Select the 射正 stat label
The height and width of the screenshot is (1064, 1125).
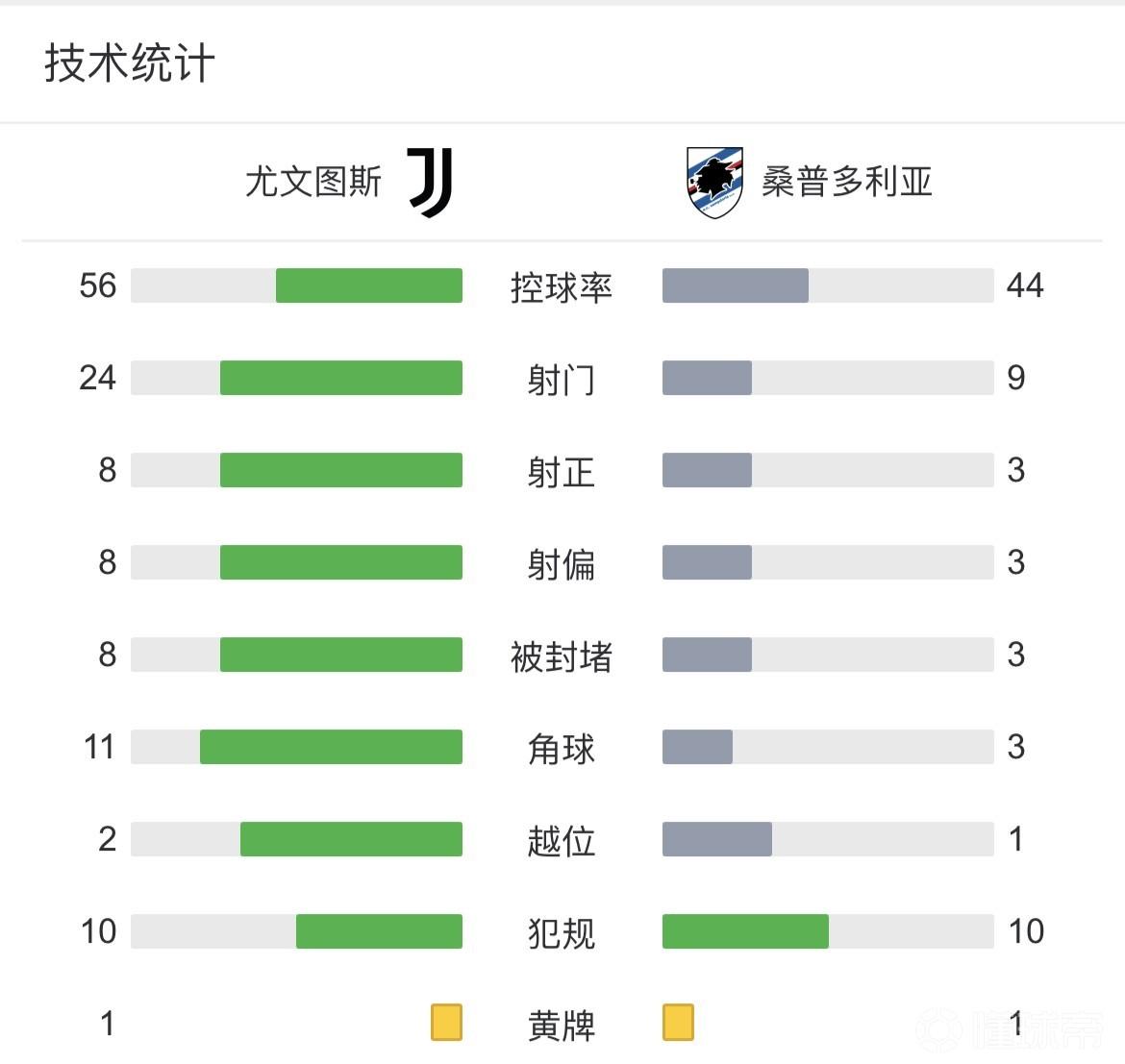click(x=562, y=472)
